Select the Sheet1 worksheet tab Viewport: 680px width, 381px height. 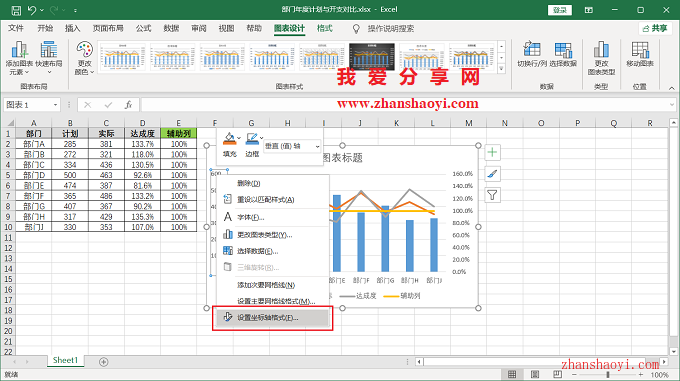point(65,361)
